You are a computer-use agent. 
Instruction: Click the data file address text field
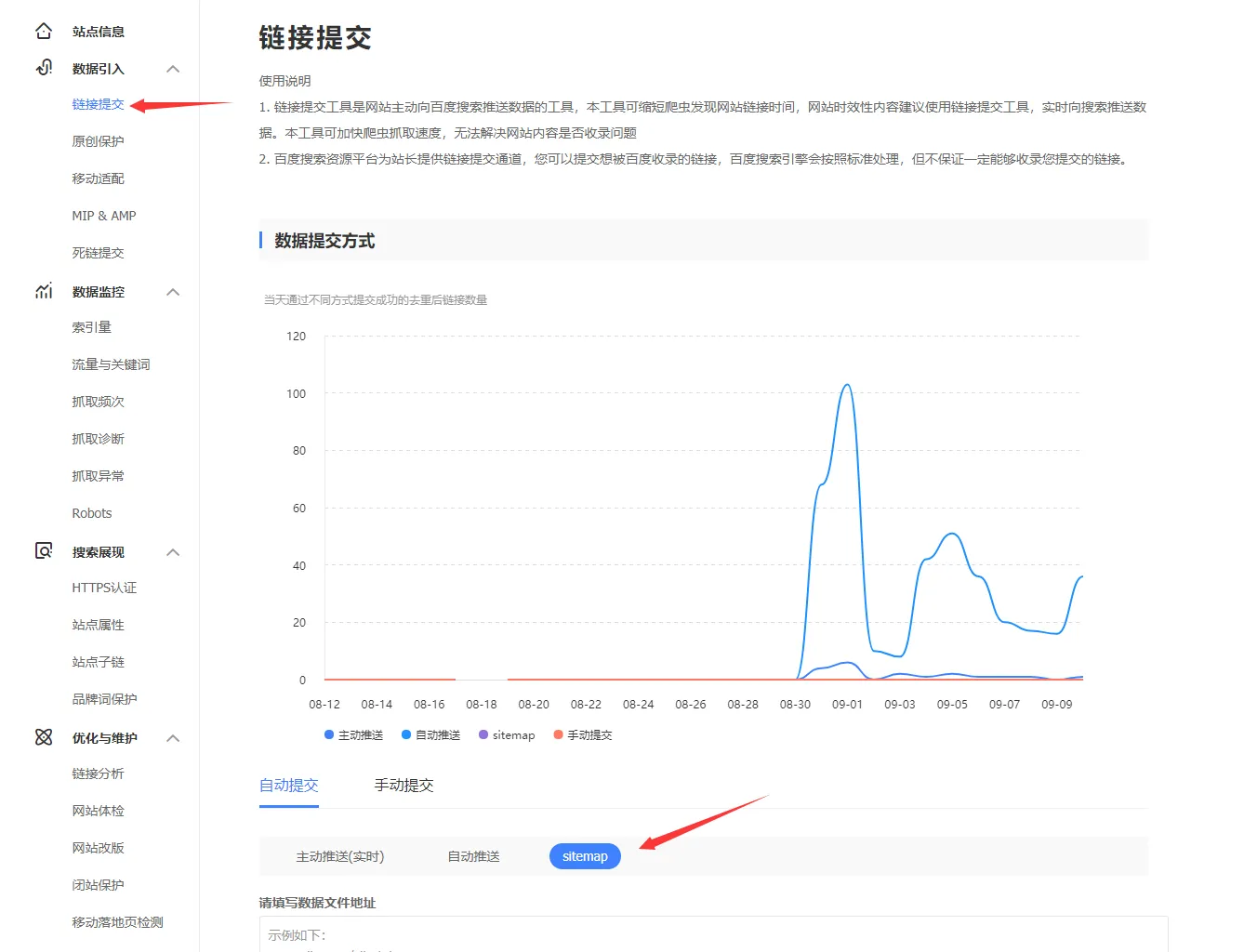click(x=712, y=934)
